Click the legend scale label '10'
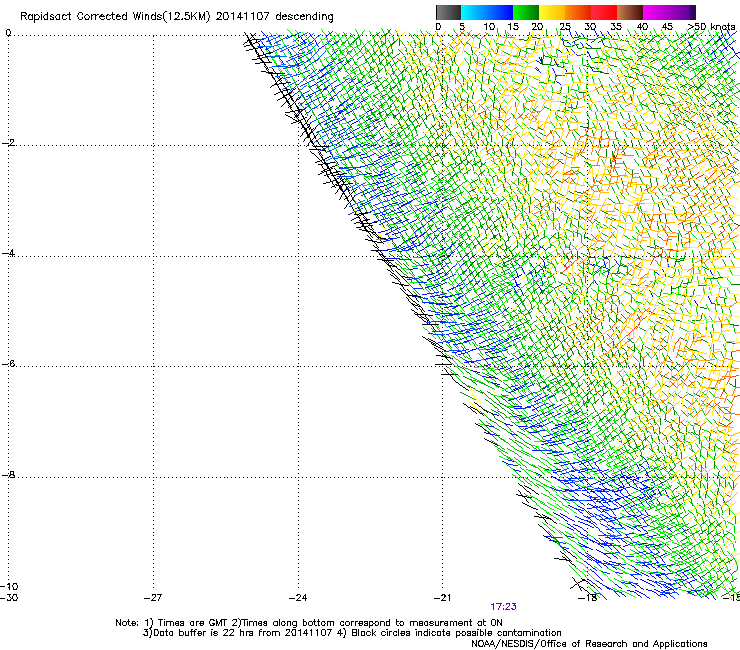This screenshot has height=650, width=740. pos(489,27)
